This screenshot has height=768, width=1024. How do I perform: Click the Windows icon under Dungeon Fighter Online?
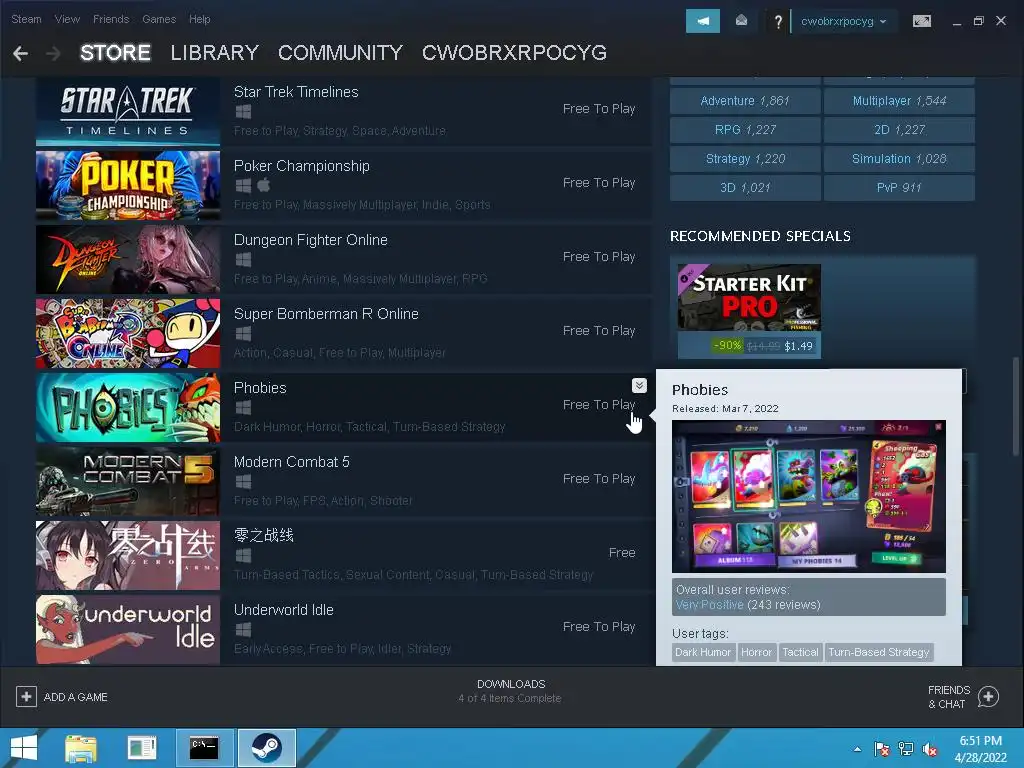243,259
